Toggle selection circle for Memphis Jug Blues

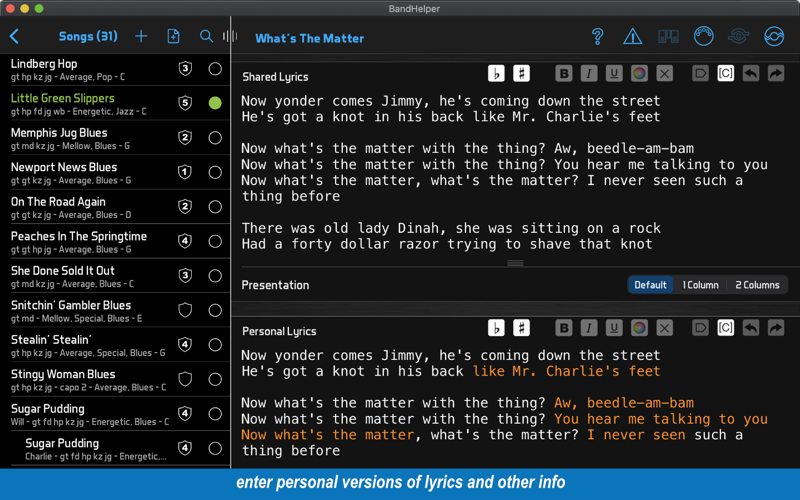coord(215,138)
